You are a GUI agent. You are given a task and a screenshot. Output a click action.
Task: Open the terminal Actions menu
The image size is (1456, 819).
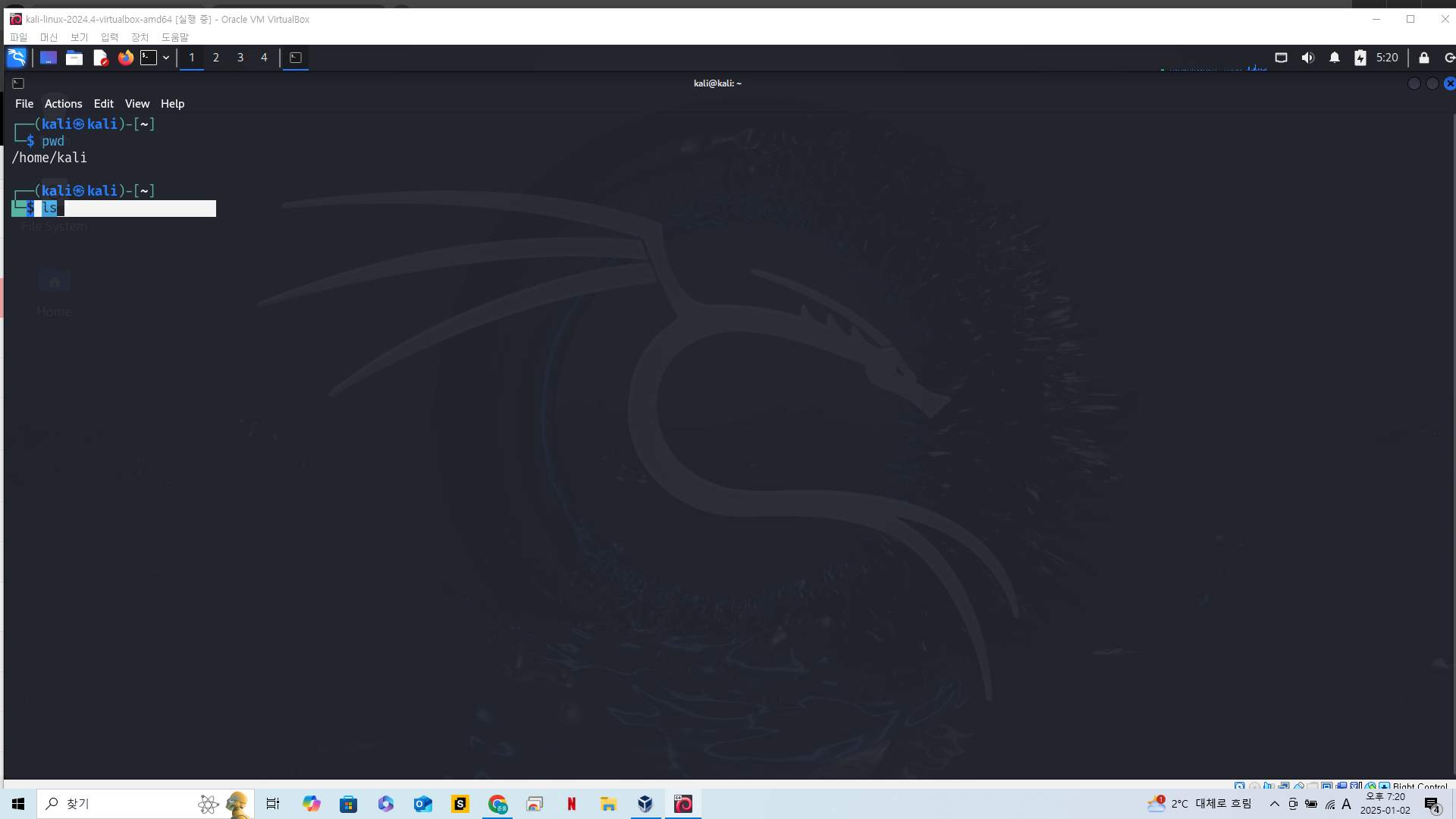pos(63,104)
